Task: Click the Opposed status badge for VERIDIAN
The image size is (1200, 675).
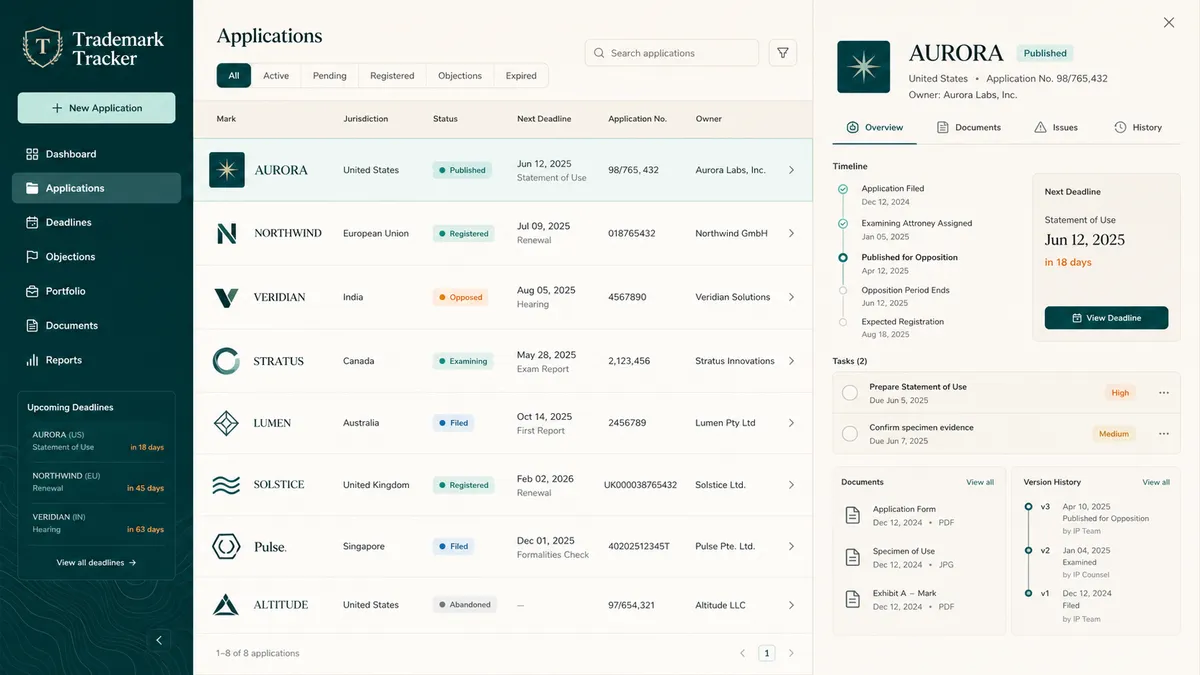Action: (461, 297)
